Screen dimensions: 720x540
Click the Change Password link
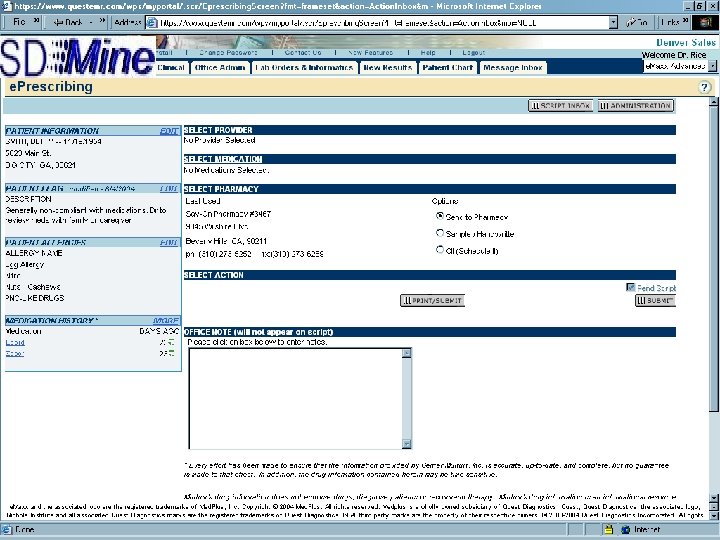[228, 53]
